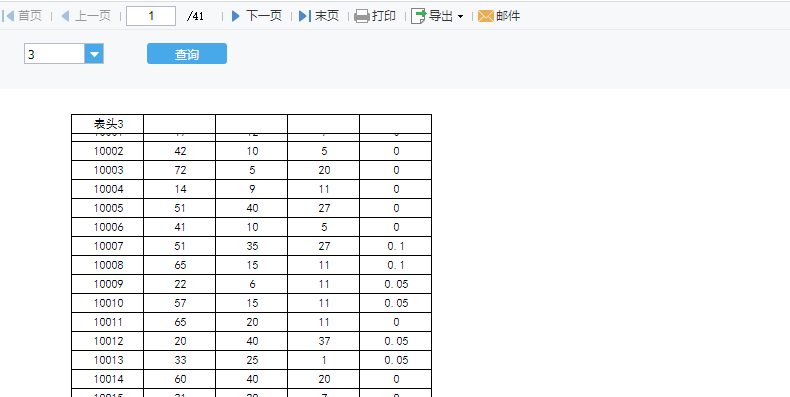Select cell 10010
Image resolution: width=790 pixels, height=397 pixels.
(108, 303)
